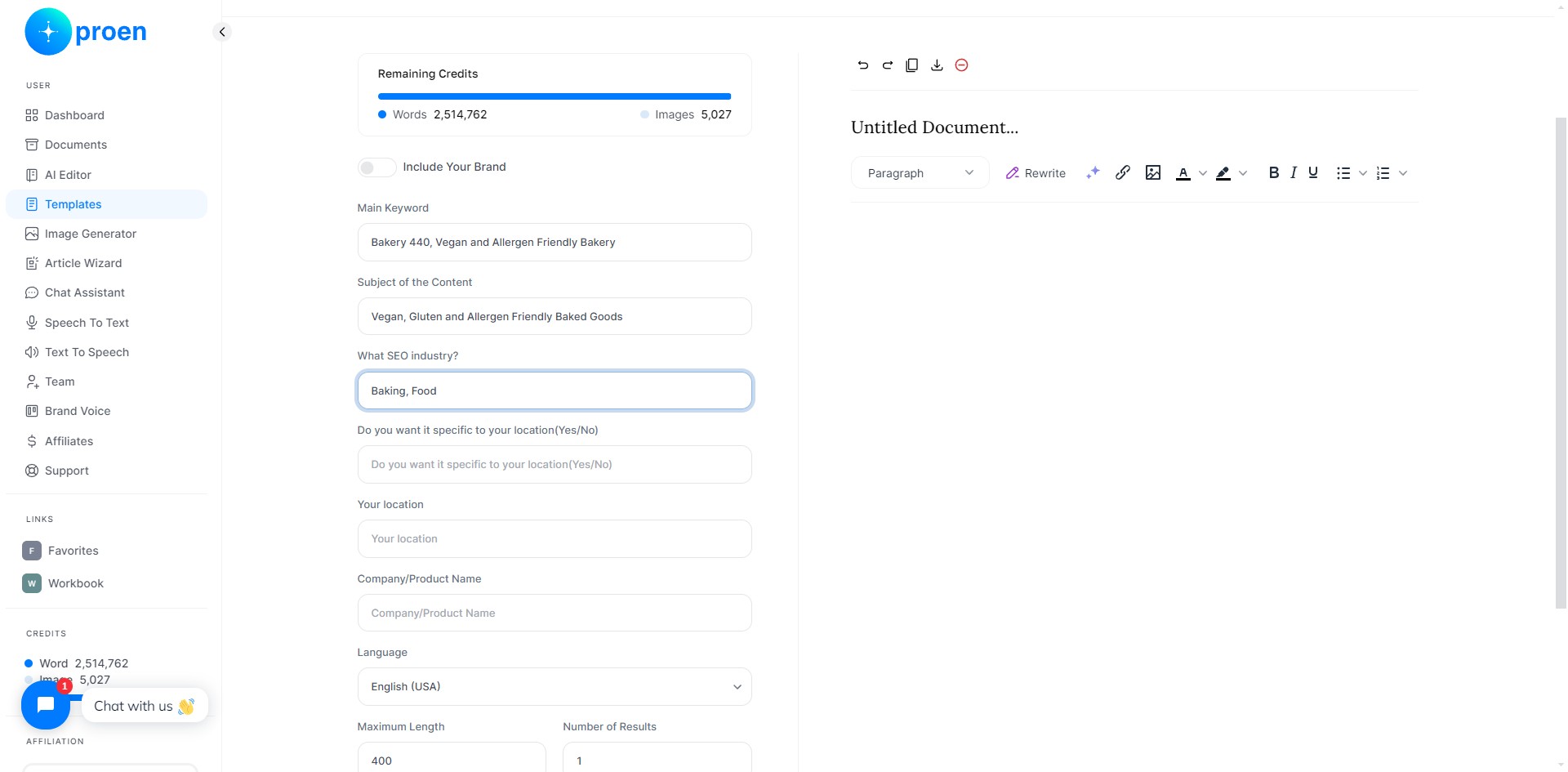Click the Rewrite button
The height and width of the screenshot is (772, 1568).
1036,173
